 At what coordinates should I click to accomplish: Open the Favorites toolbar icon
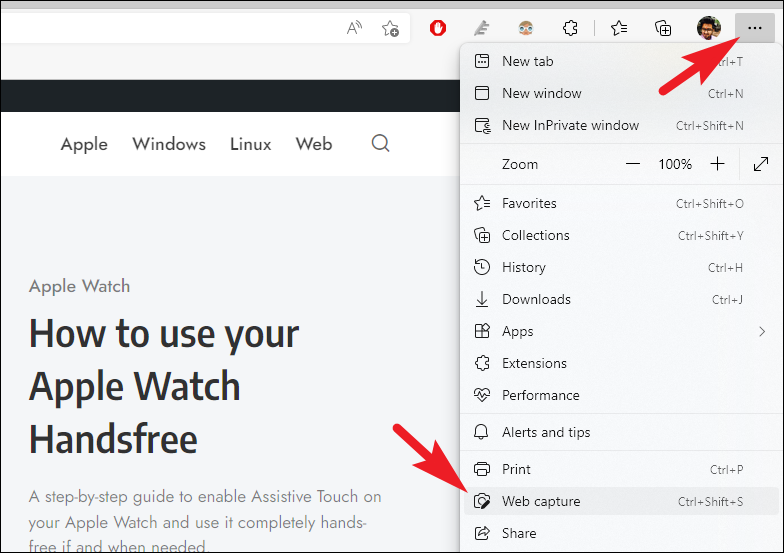click(x=619, y=28)
